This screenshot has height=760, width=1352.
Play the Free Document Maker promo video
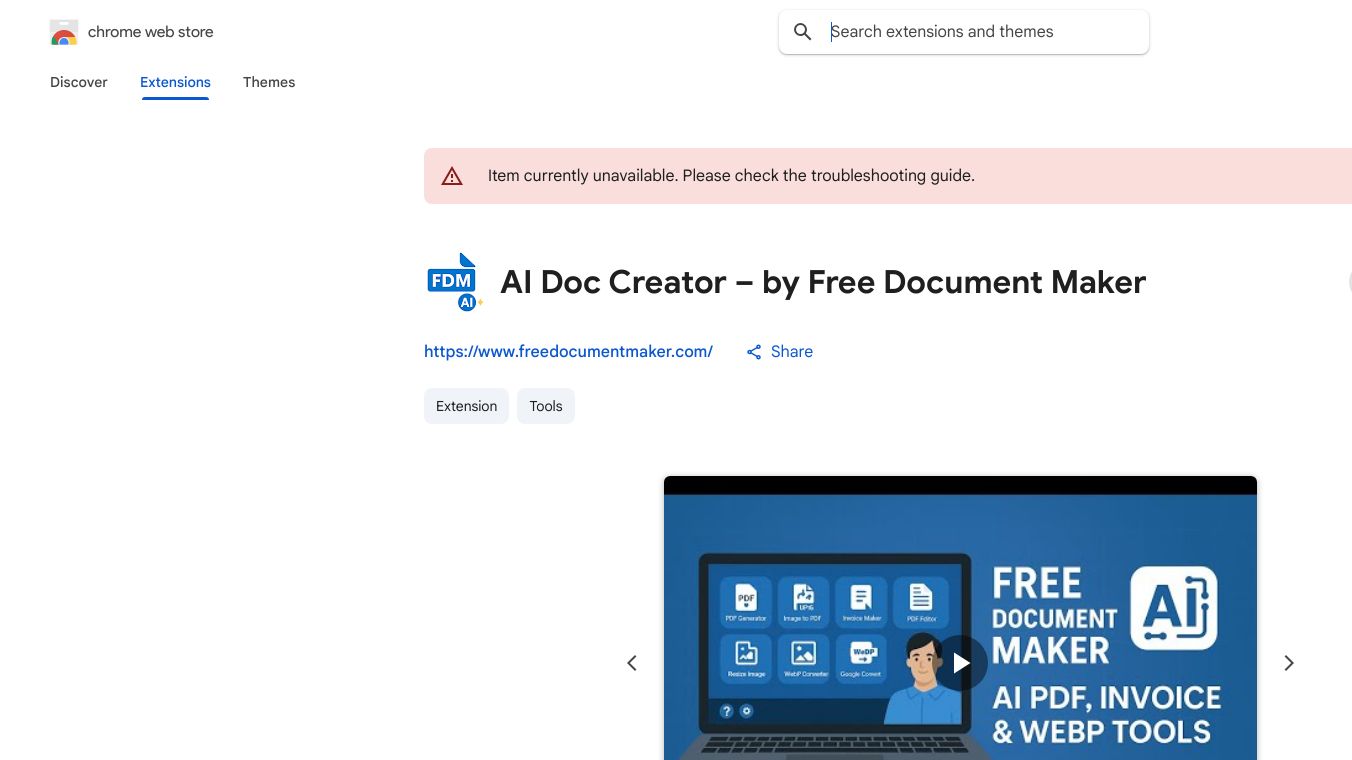pos(960,663)
